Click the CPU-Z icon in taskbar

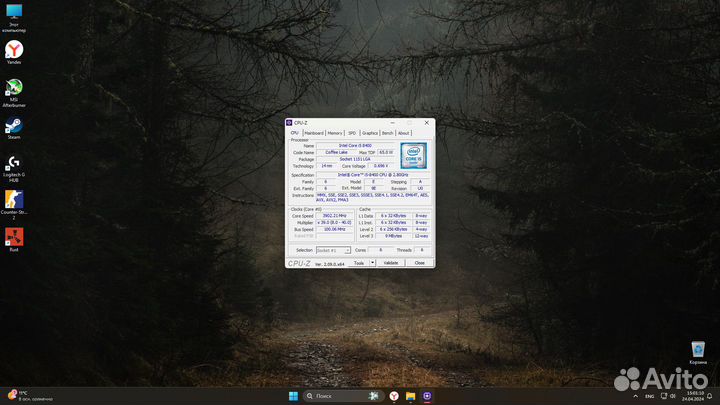(x=427, y=396)
